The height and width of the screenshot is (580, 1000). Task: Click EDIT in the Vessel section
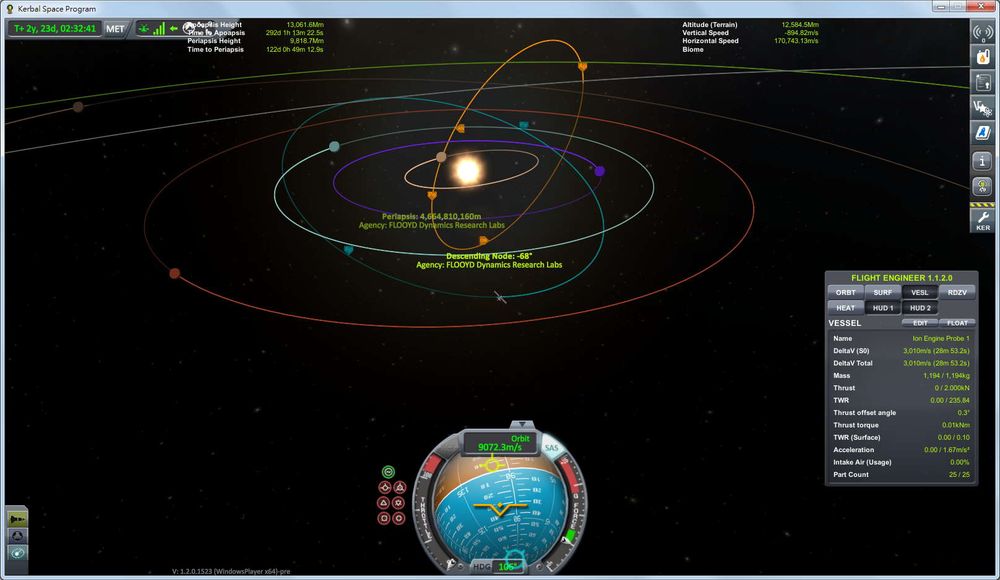tap(920, 323)
